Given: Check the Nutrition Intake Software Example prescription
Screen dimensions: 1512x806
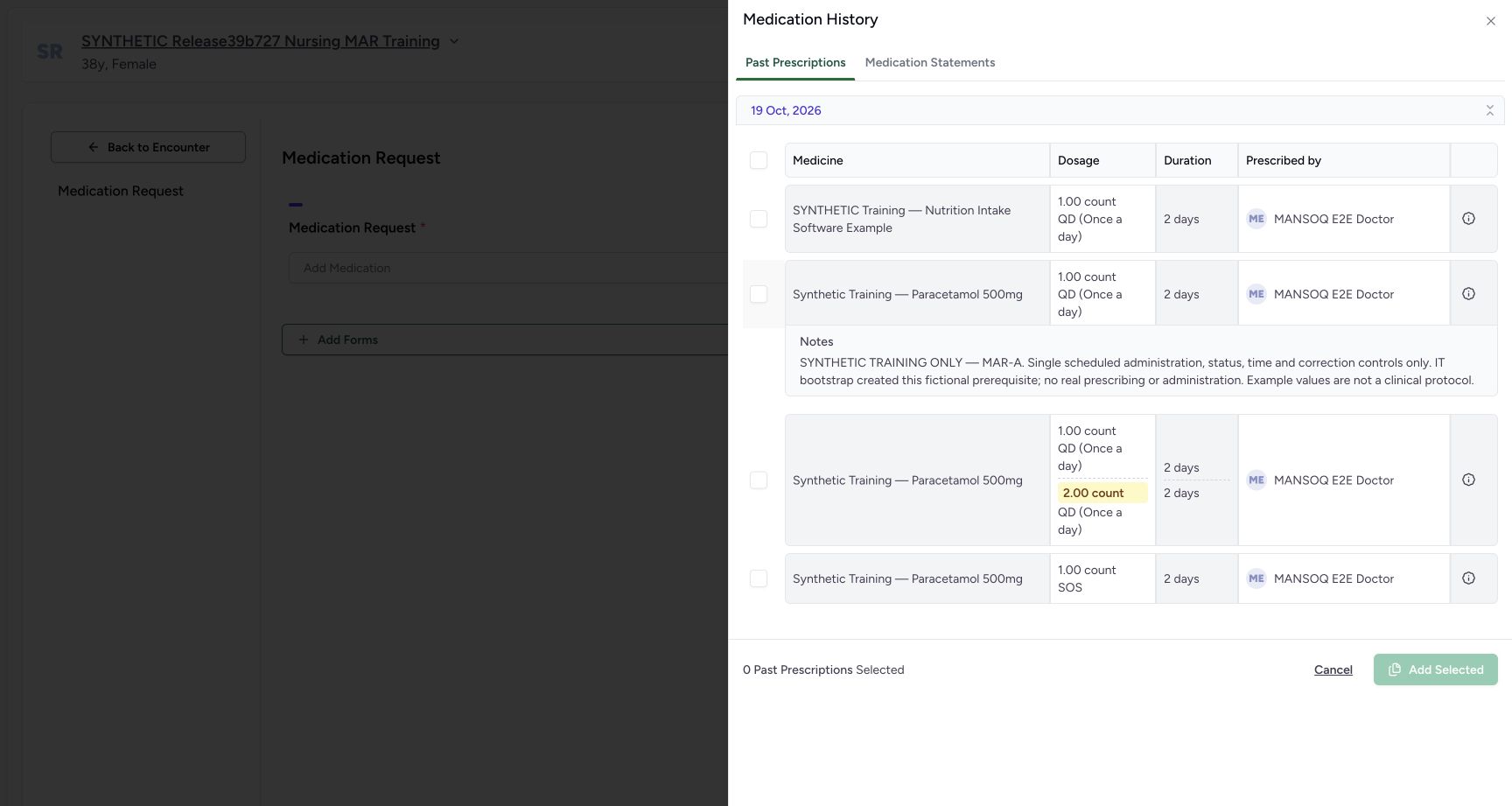Looking at the screenshot, I should click(759, 219).
